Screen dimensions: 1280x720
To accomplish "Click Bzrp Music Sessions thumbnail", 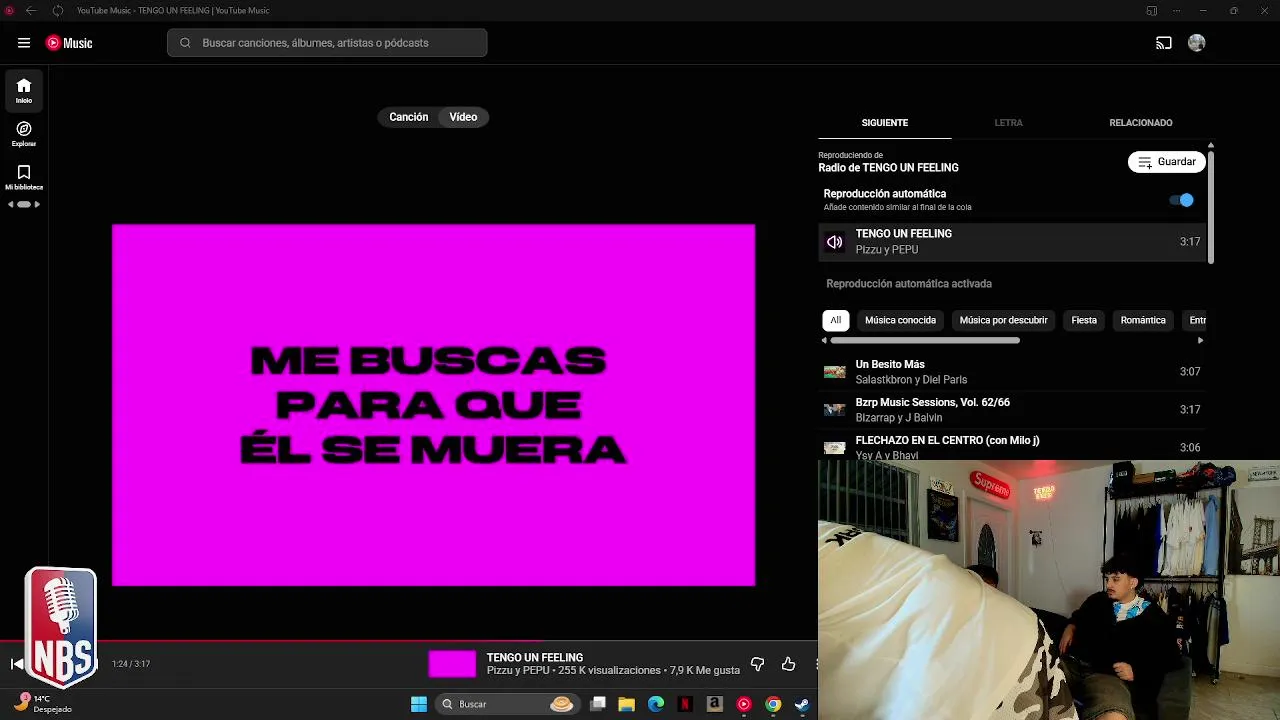I will (835, 410).
